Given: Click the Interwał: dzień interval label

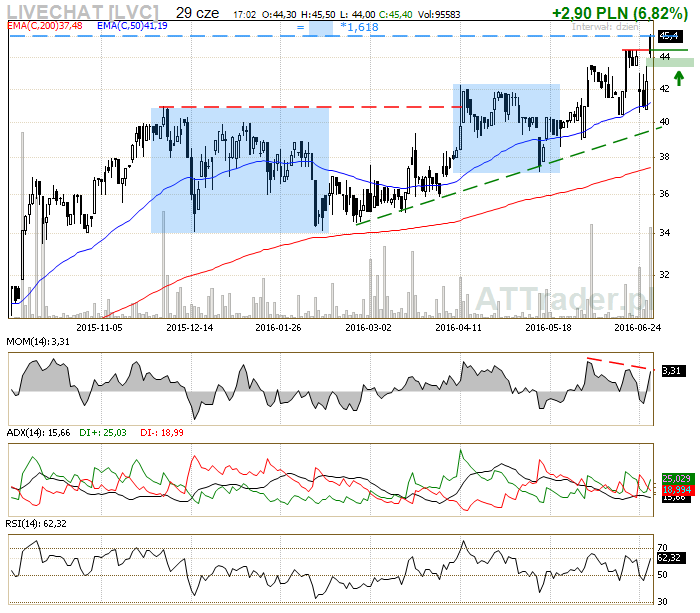Looking at the screenshot, I should [x=605, y=27].
